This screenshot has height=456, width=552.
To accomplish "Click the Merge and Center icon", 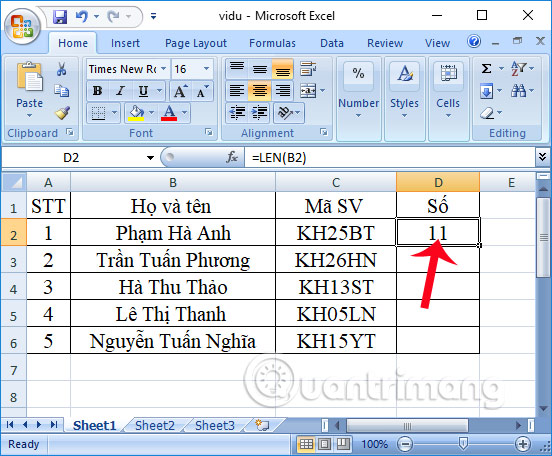I will (308, 91).
